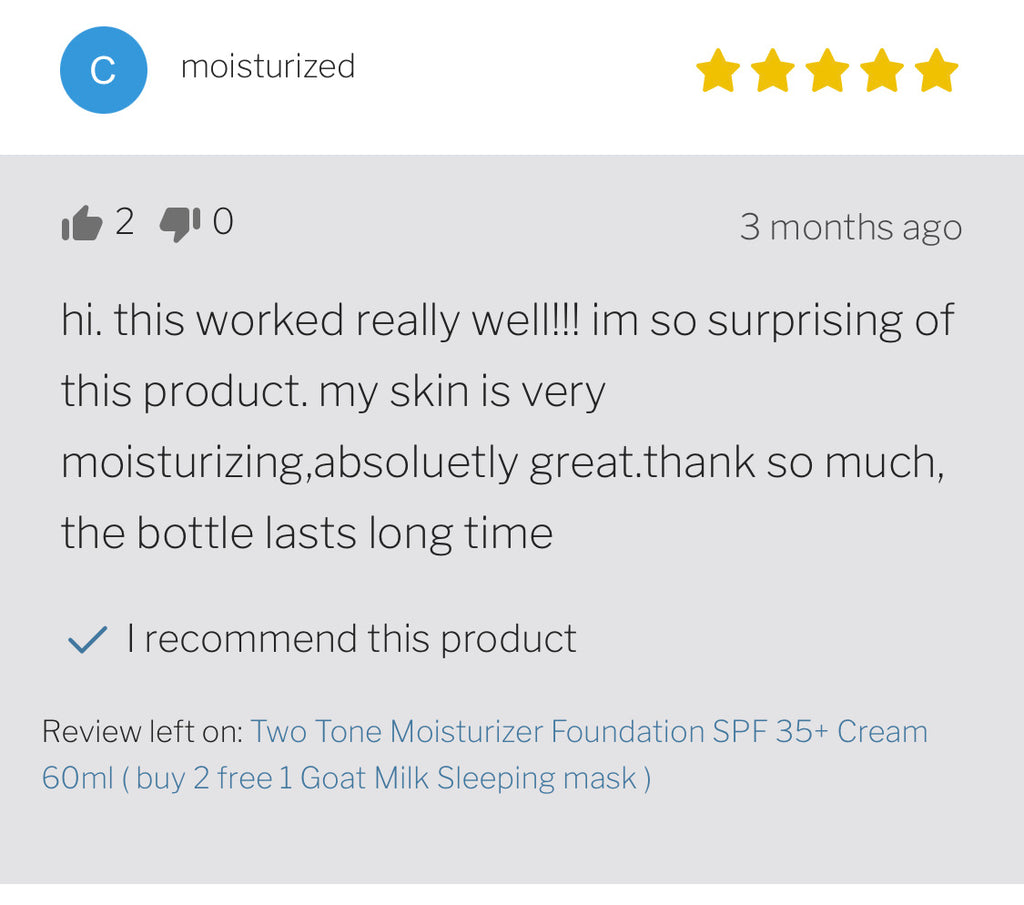Click the fifth rating star
This screenshot has width=1024, height=905.
[937, 72]
